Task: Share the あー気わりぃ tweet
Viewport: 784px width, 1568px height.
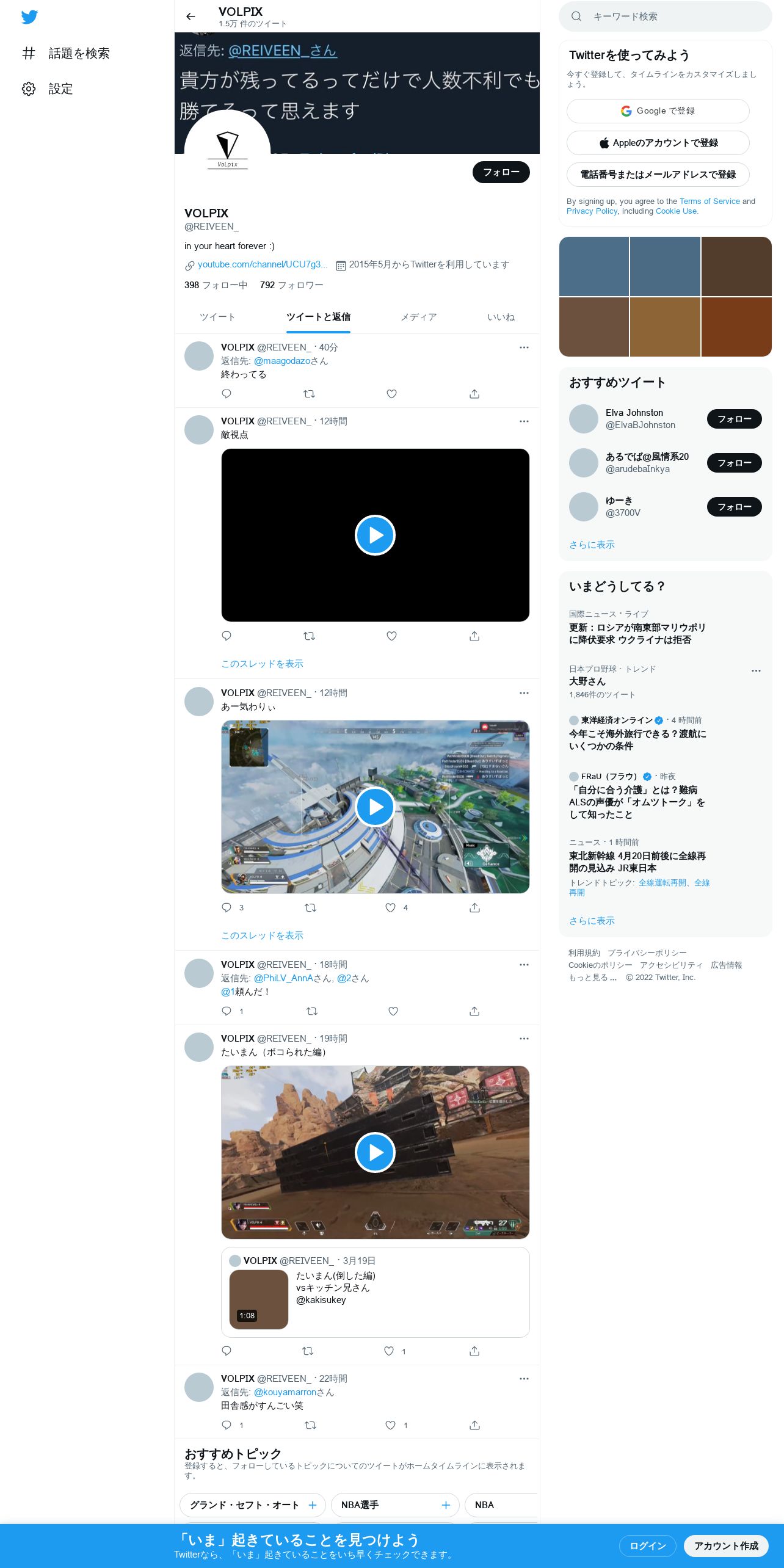Action: coord(474,908)
